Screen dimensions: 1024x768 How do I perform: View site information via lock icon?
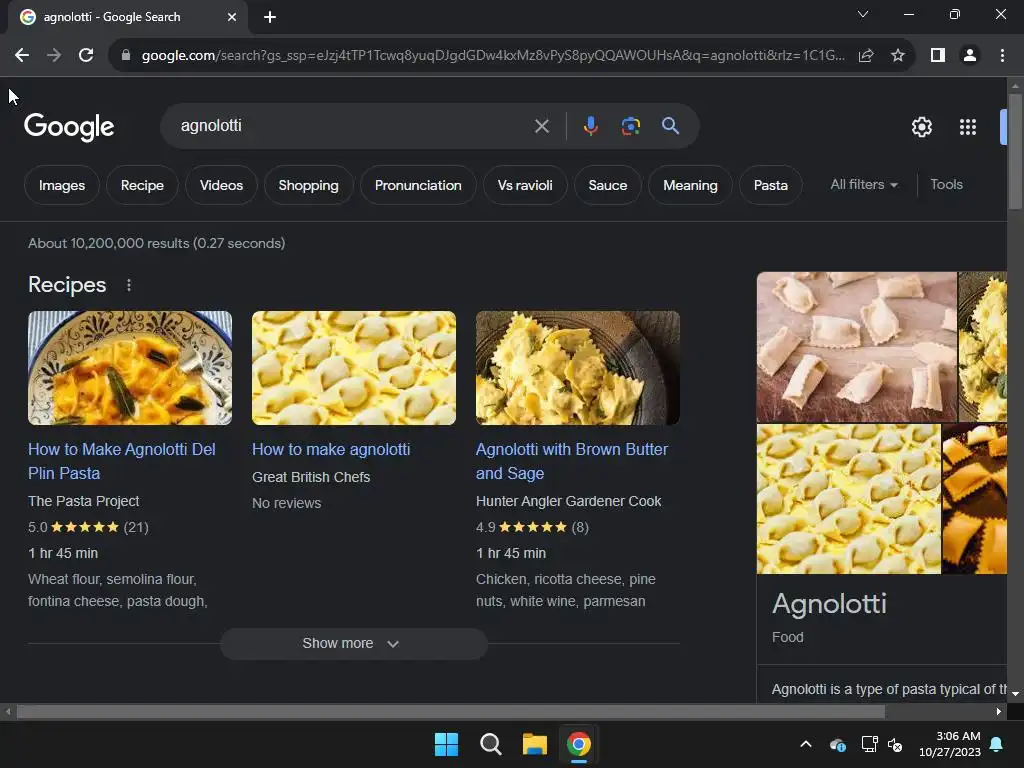[x=126, y=56]
